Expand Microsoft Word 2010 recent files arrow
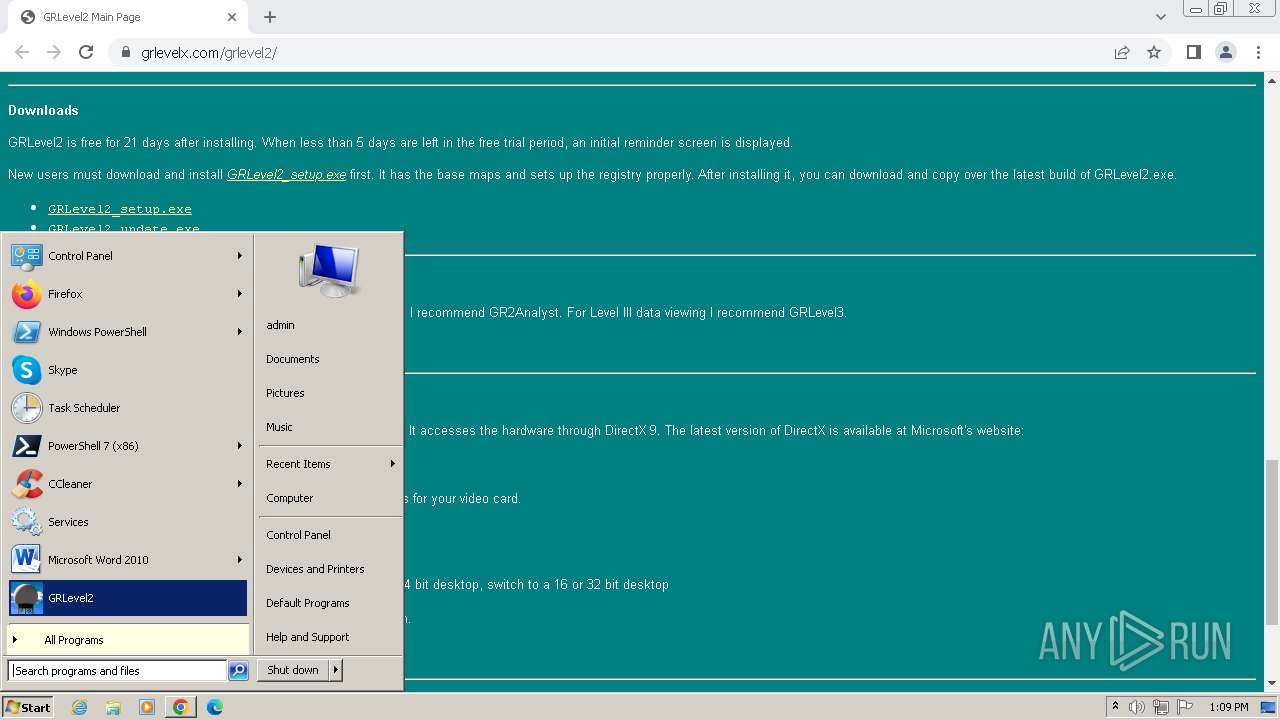This screenshot has height=720, width=1280. pos(240,560)
